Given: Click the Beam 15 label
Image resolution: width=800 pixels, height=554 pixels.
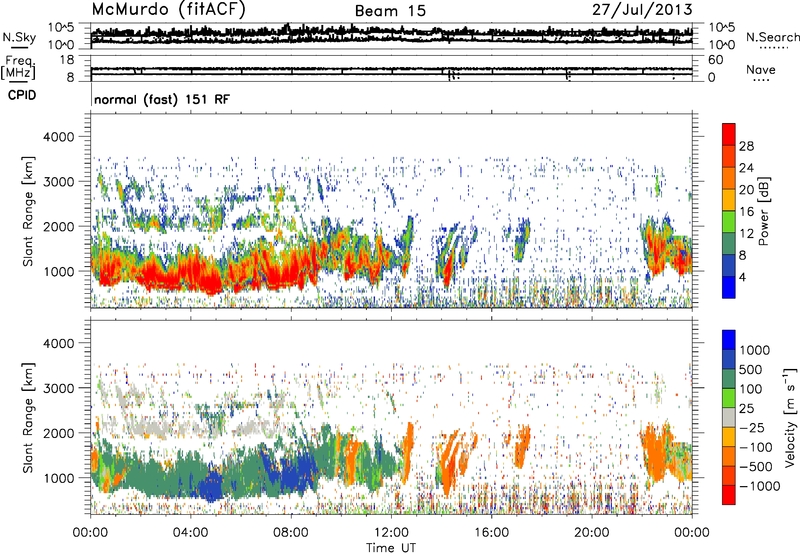Looking at the screenshot, I should pyautogui.click(x=390, y=11).
